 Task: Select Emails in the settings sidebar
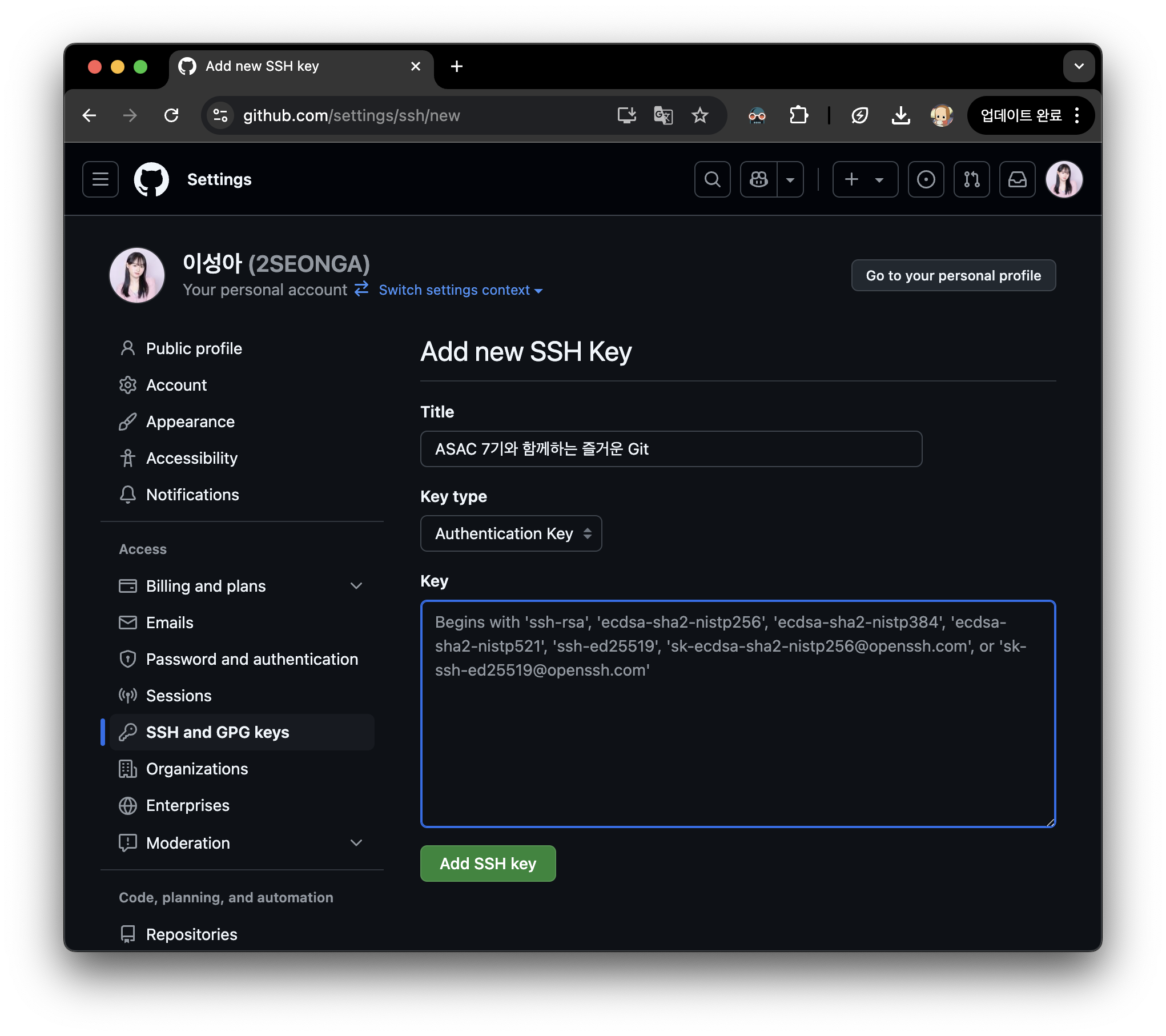170,623
